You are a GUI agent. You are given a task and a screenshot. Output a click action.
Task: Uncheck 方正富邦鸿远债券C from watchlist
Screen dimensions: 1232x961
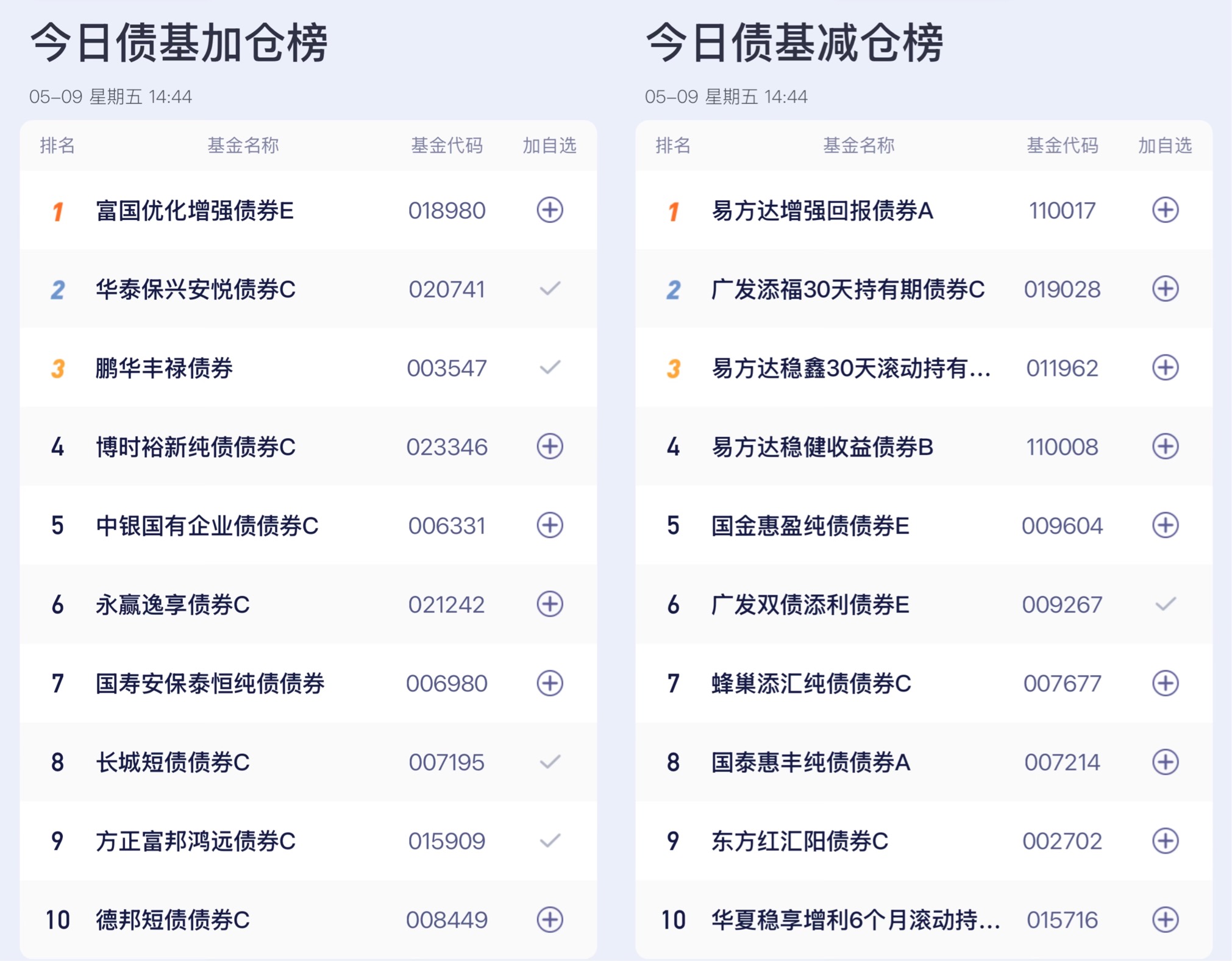pyautogui.click(x=550, y=840)
